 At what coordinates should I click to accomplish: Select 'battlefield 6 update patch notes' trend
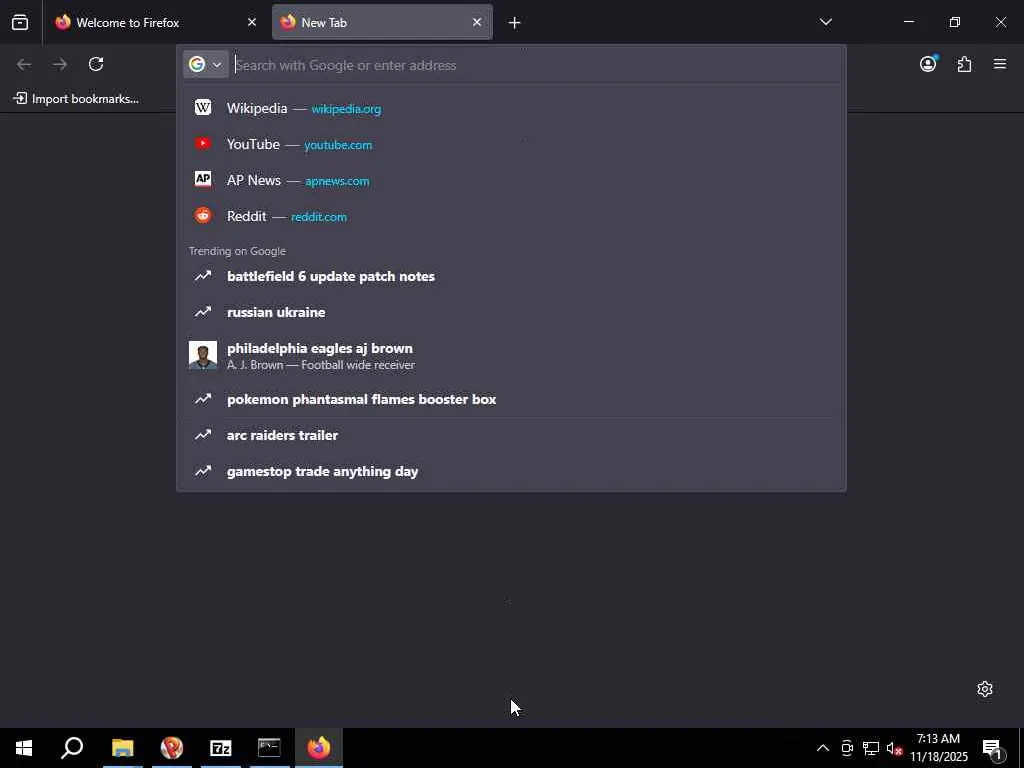point(511,276)
